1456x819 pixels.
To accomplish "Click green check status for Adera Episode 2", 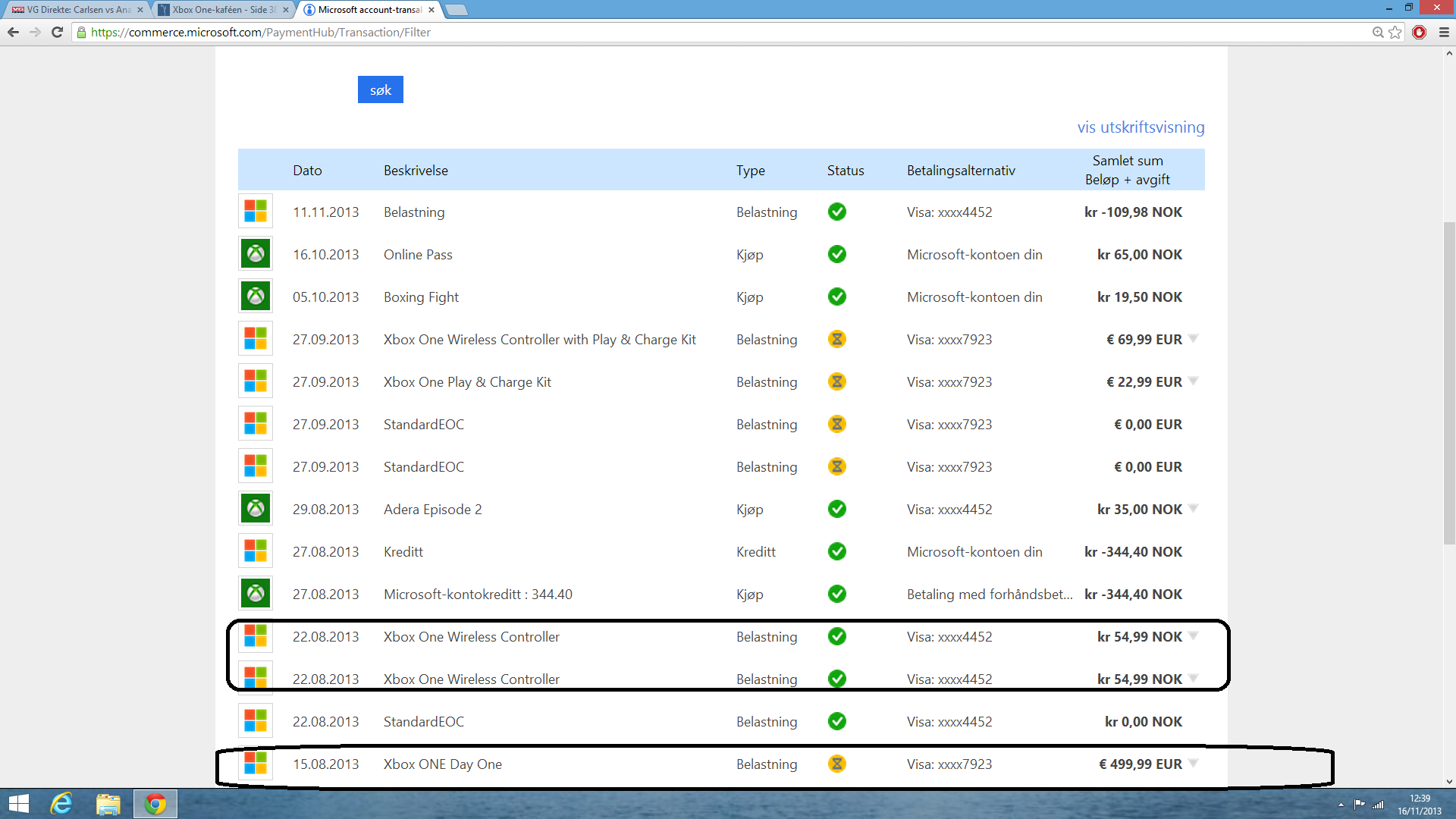I will coord(837,509).
